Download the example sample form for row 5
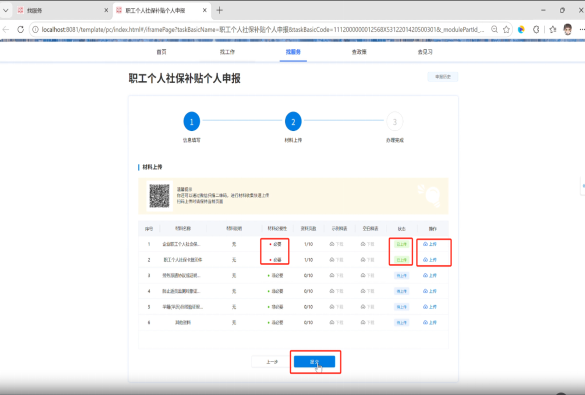This screenshot has height=395, width=585. [x=336, y=307]
